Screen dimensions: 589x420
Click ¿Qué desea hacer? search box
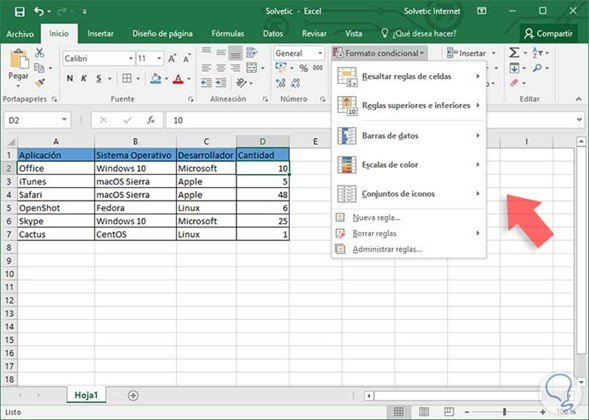click(x=419, y=34)
